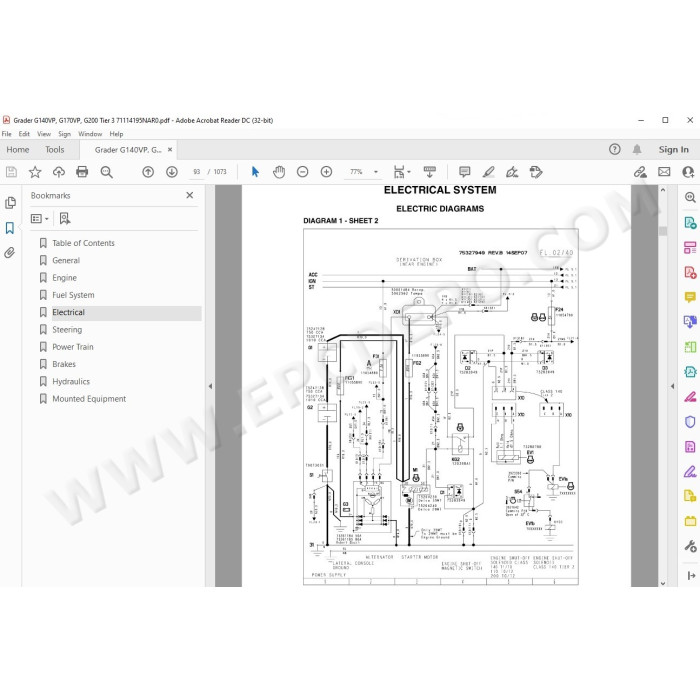Open the sign document tool
The height and width of the screenshot is (700, 700).
(x=512, y=172)
